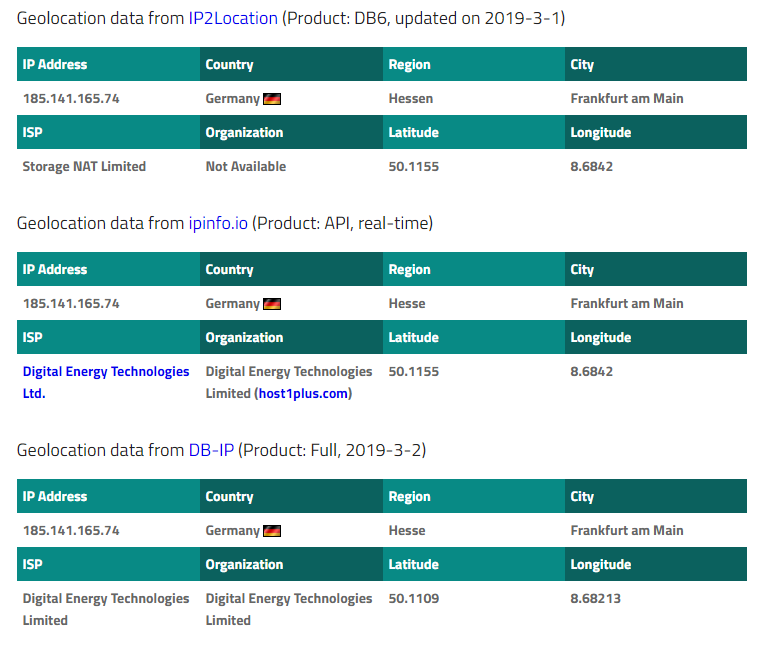The height and width of the screenshot is (645, 764).
Task: Click the 'IP Address' header in IP2Location table
Action: click(55, 65)
